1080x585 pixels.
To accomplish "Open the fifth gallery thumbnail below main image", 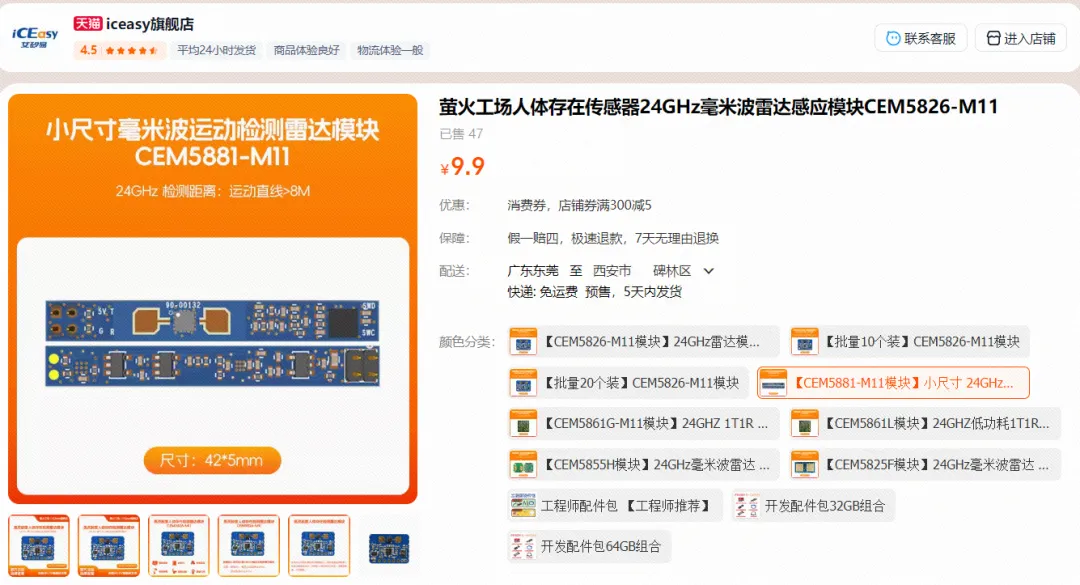I will click(319, 546).
